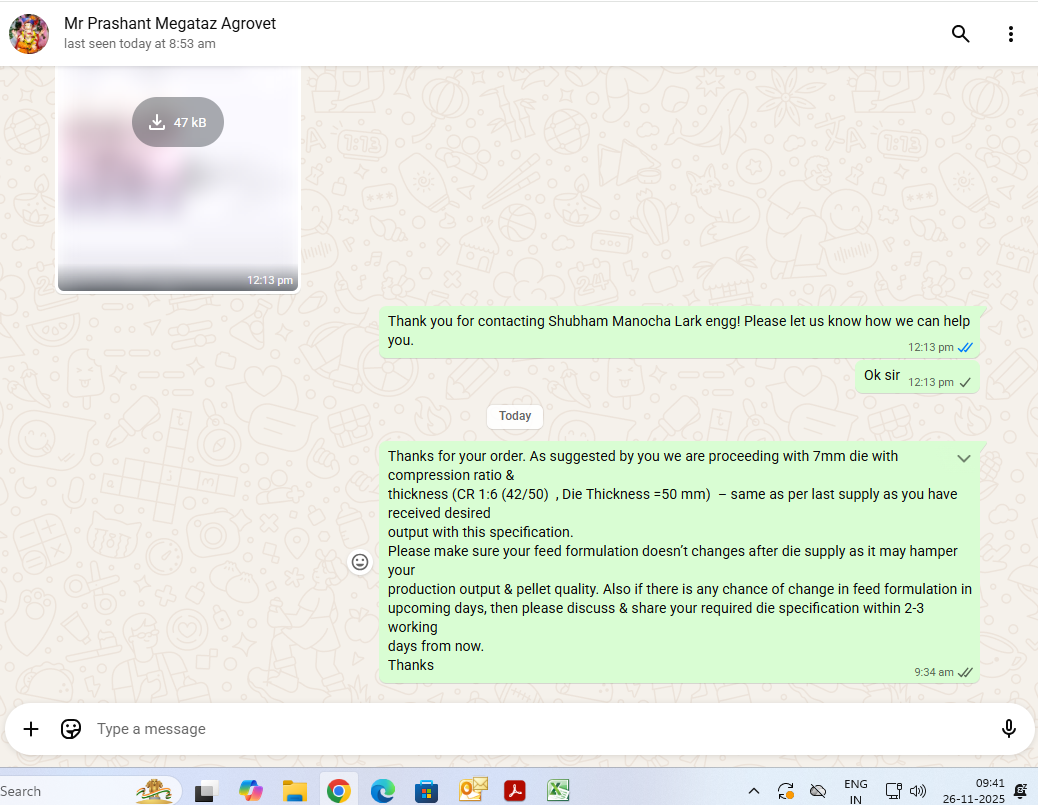Show hidden system tray icons
Screen dimensions: 1038x805
pos(753,791)
